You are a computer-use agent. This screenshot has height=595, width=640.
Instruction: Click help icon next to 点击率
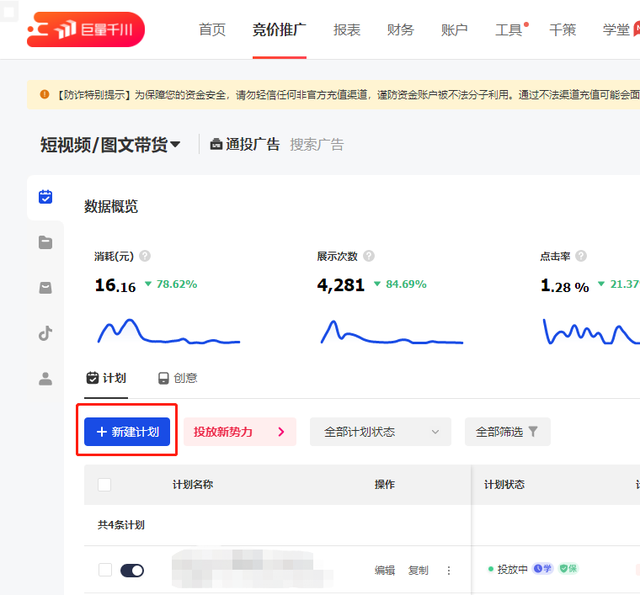tap(581, 256)
